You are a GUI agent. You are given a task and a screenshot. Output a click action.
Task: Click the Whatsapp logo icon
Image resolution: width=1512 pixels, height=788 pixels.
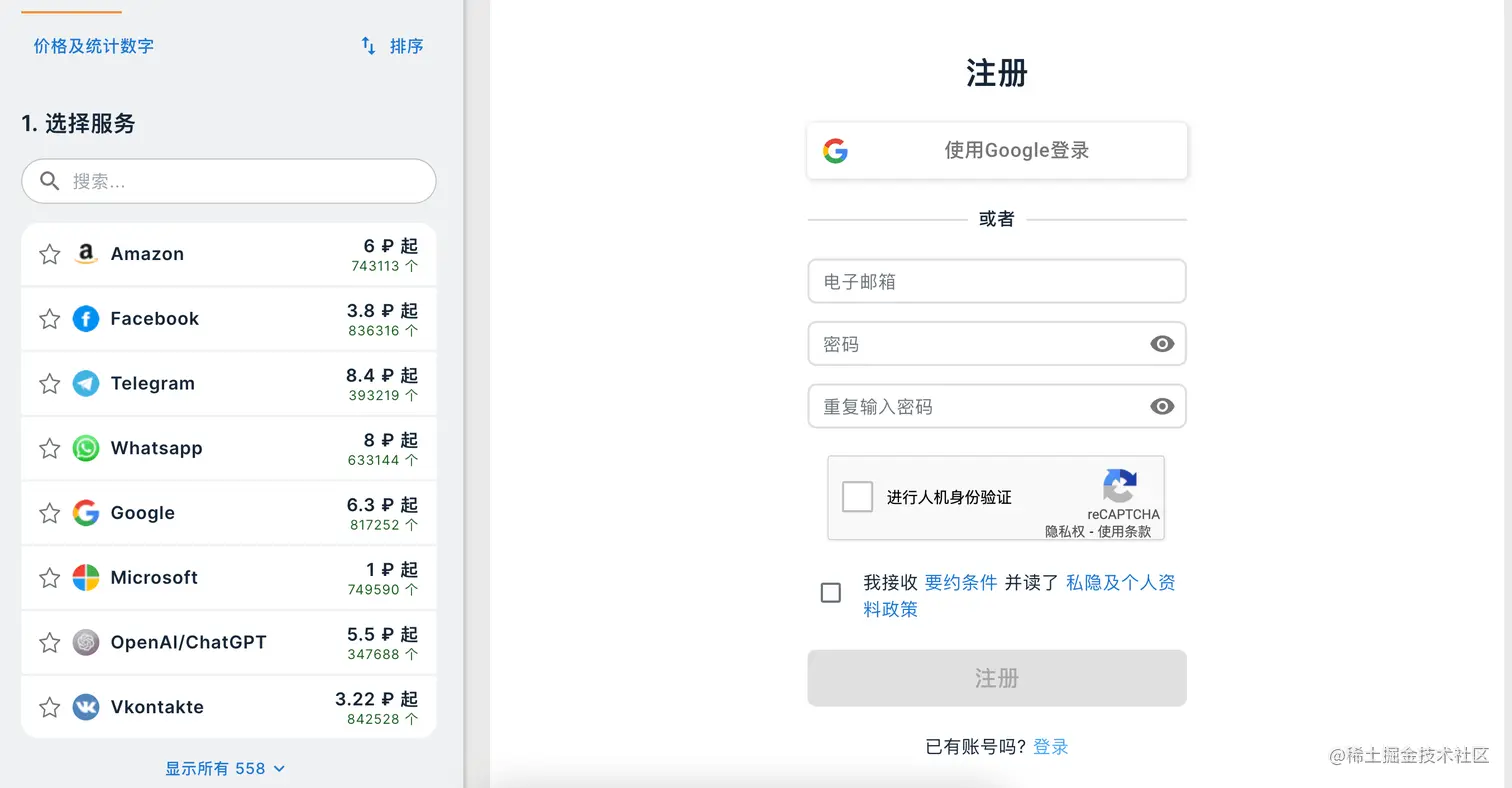[86, 448]
